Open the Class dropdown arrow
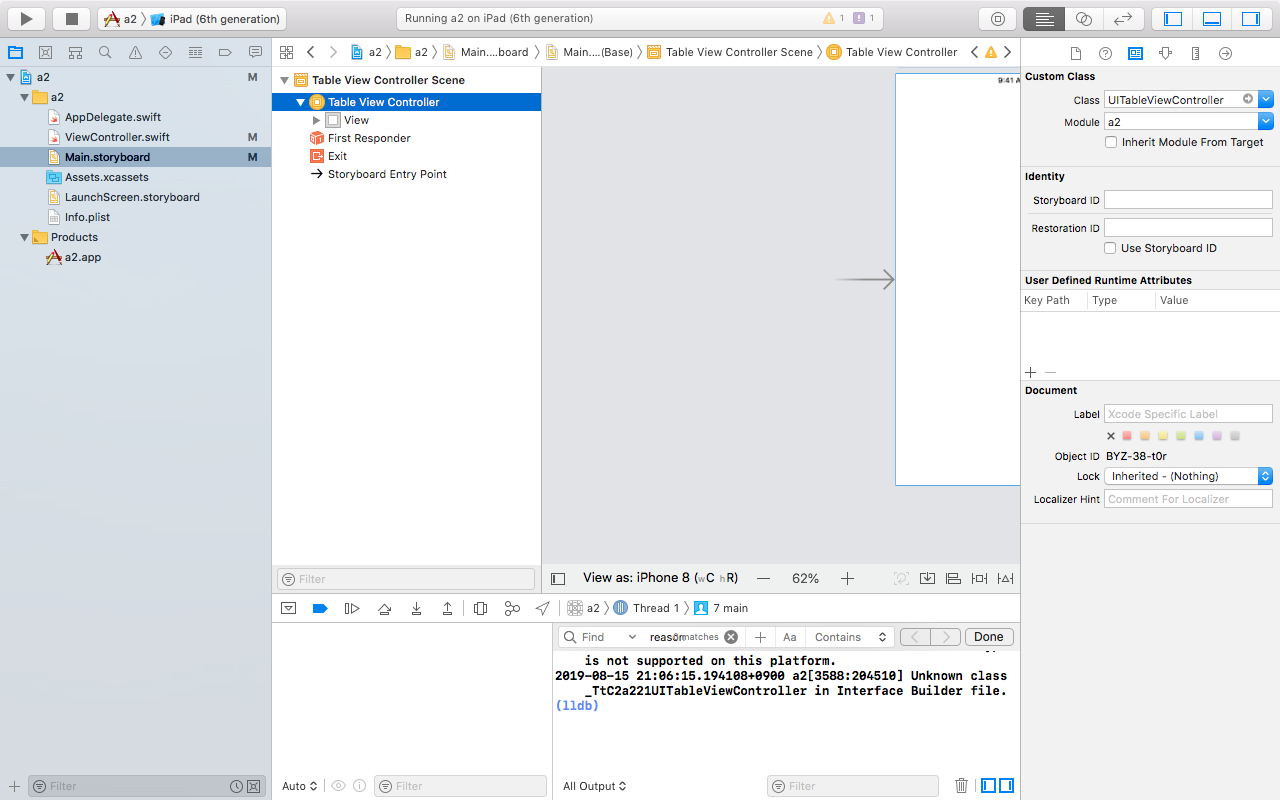Screen dimensions: 1280x800 point(1266,99)
